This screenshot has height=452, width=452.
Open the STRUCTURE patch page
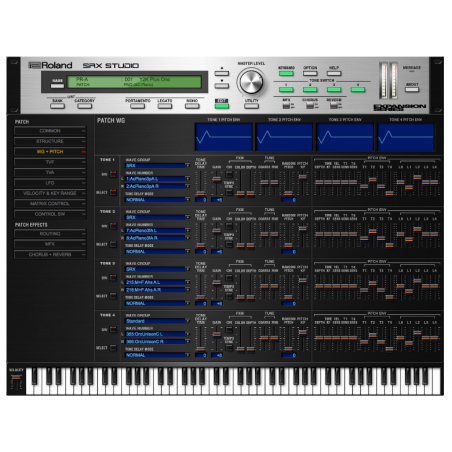coord(50,141)
